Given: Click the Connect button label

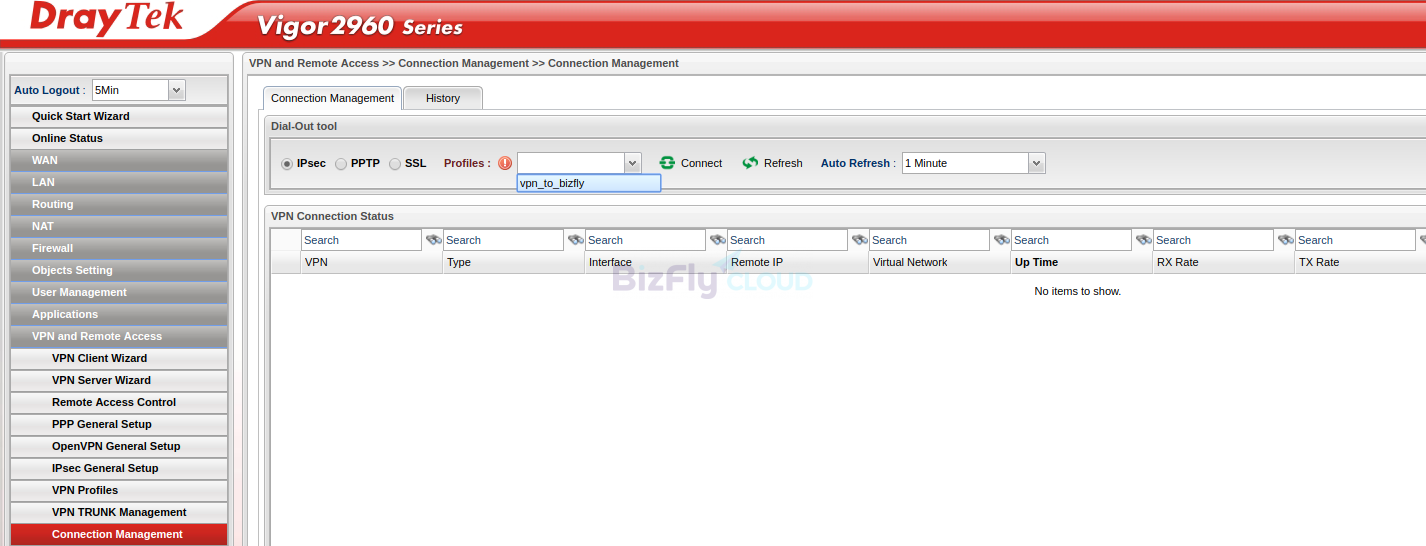Looking at the screenshot, I should coord(701,163).
